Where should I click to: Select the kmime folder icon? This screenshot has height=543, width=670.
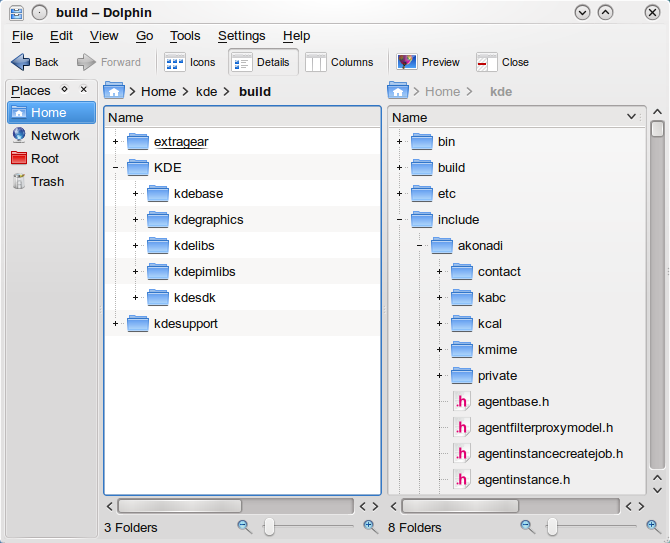pyautogui.click(x=461, y=350)
